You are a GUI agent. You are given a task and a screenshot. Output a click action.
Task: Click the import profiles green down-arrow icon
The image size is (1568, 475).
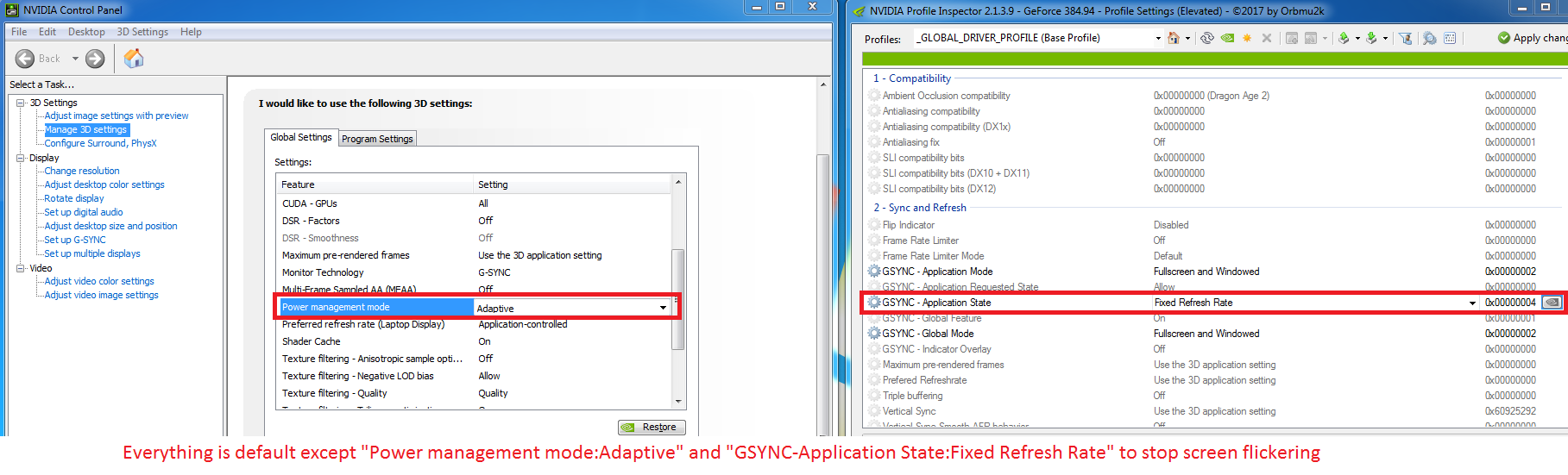pos(1371,38)
